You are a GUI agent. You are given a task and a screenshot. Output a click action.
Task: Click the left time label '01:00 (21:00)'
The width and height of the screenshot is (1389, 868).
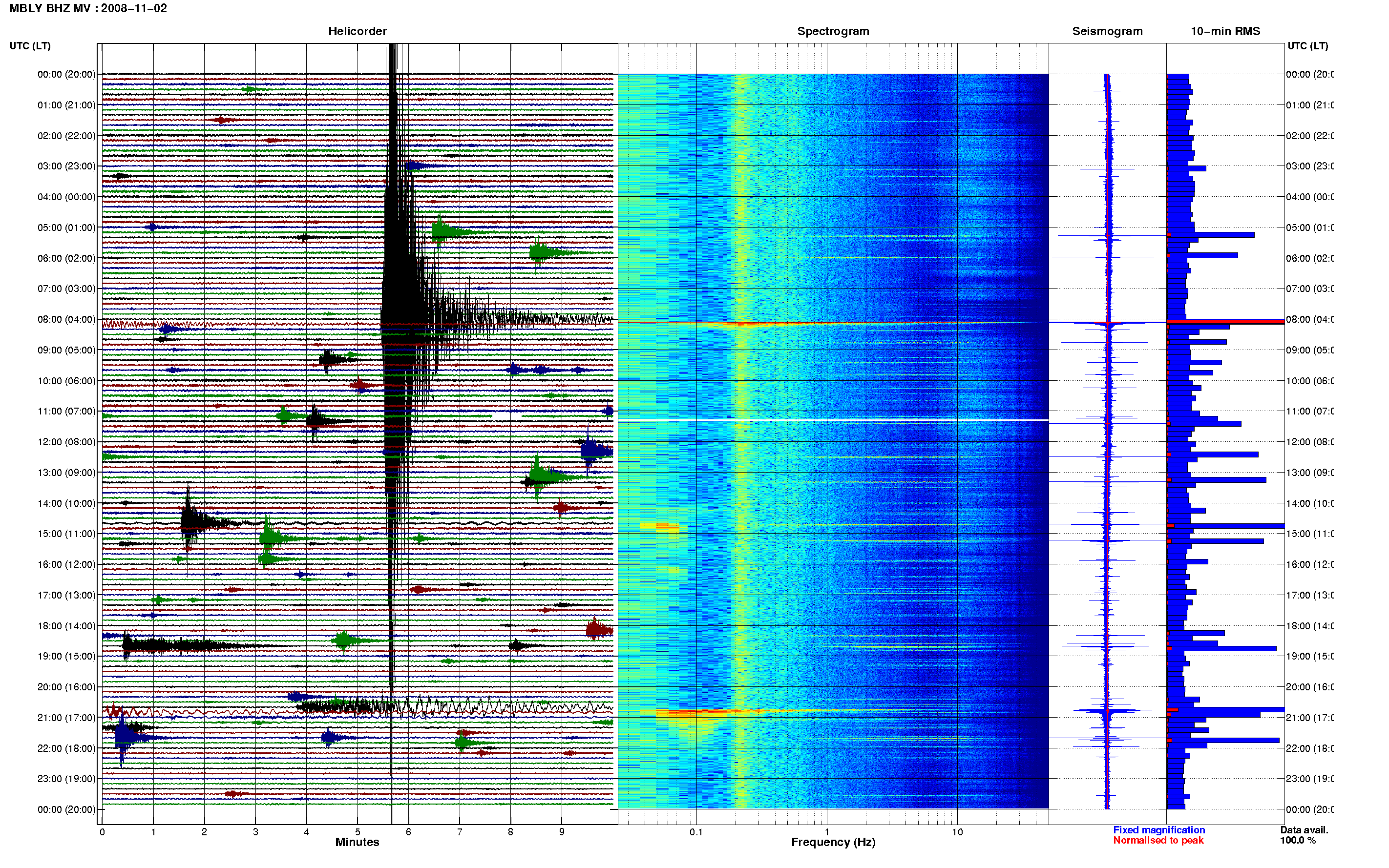66,105
